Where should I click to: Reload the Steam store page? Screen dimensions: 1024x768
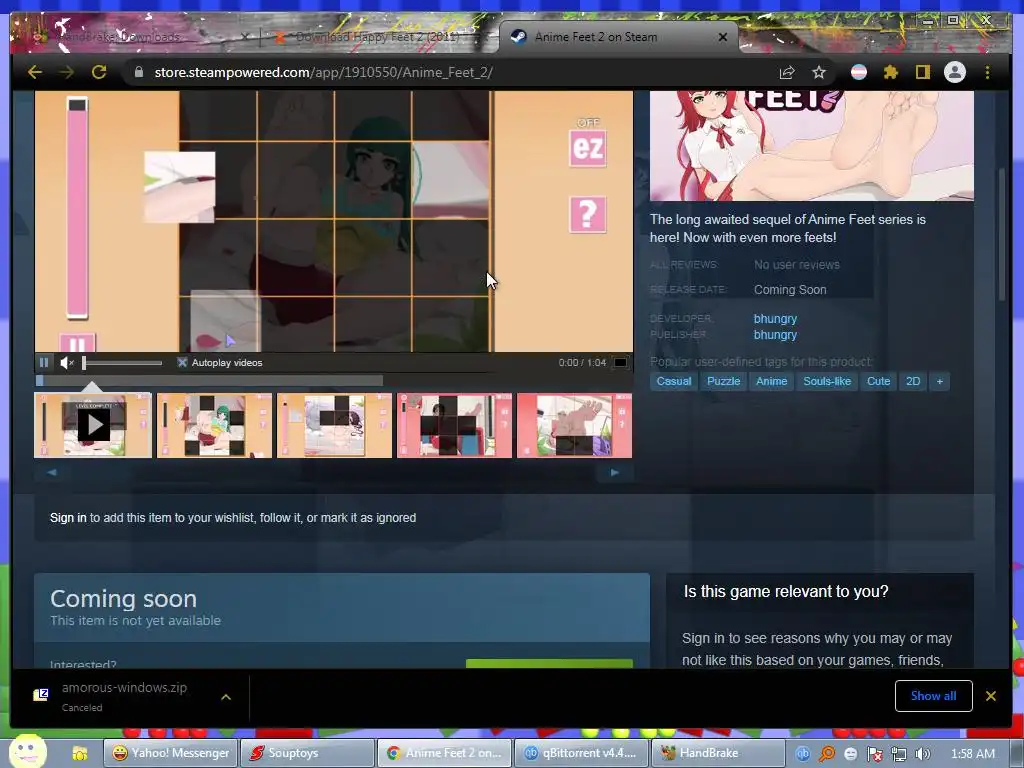point(99,72)
